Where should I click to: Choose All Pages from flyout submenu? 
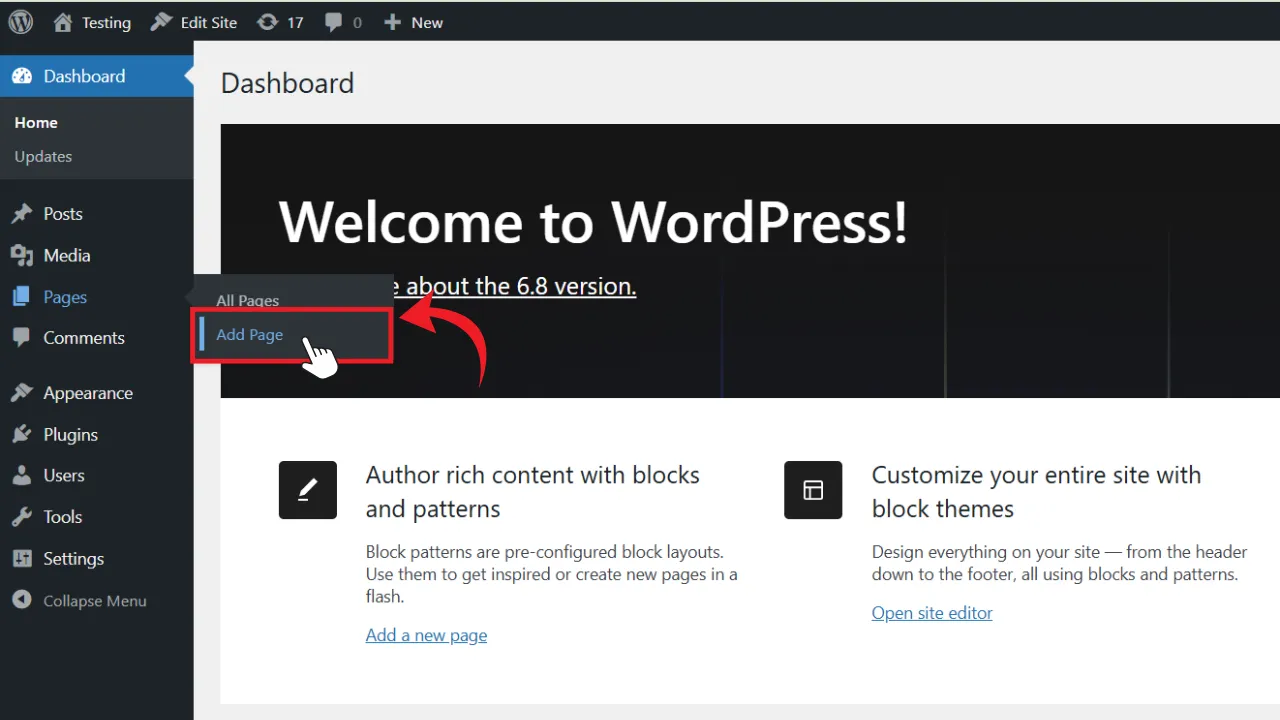[x=248, y=300]
